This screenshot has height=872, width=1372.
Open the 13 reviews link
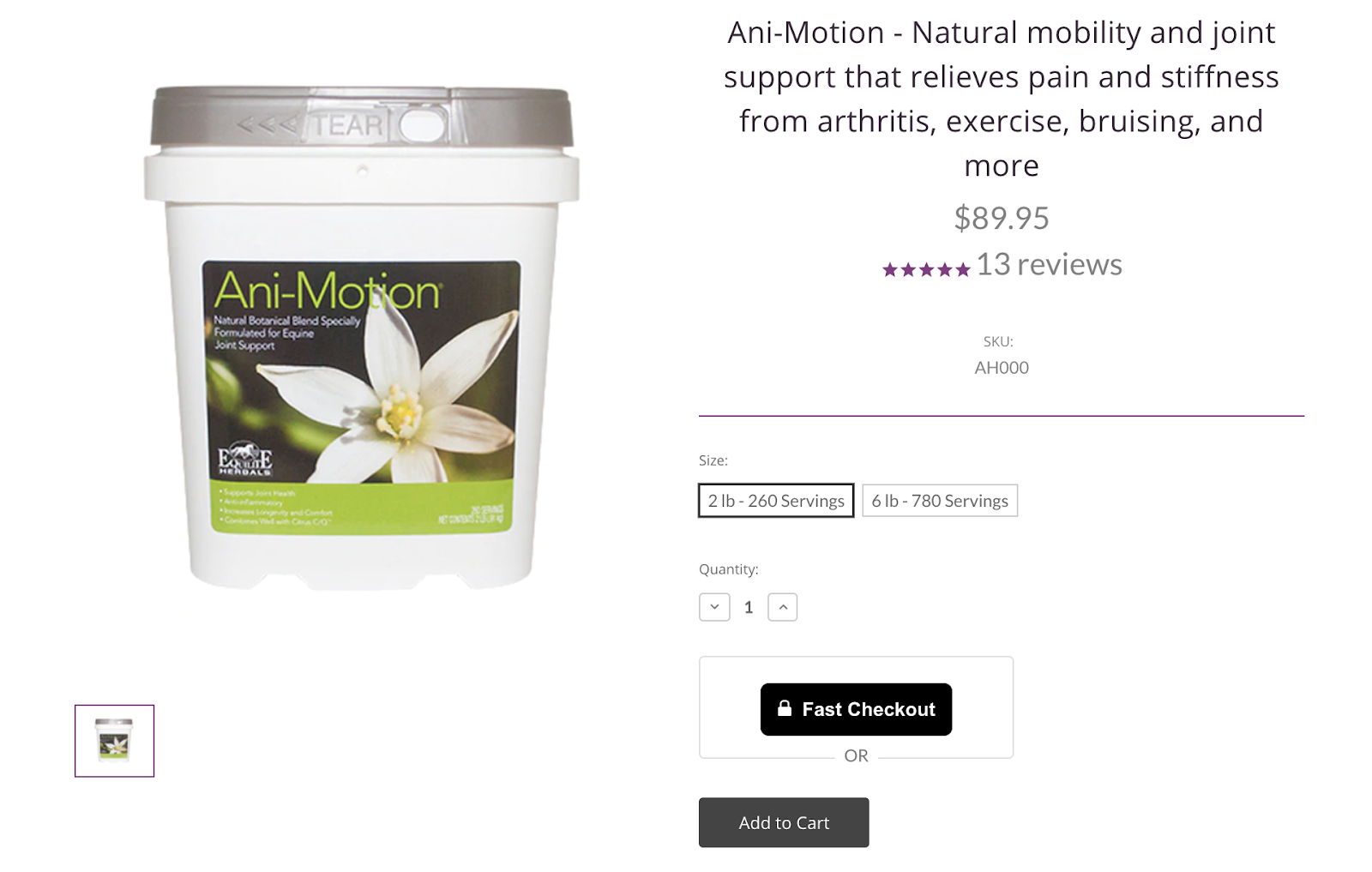(1049, 264)
